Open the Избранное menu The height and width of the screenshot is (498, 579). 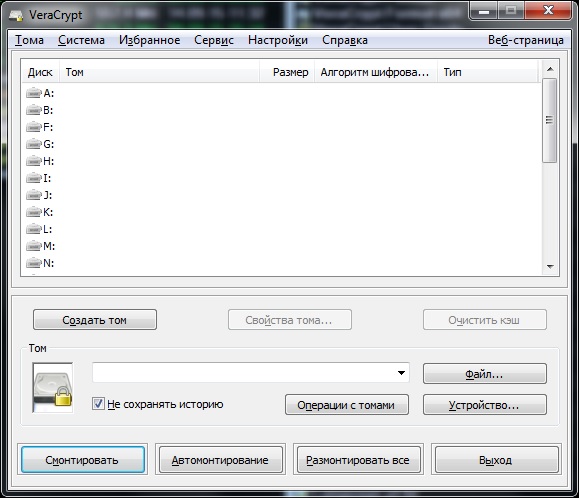pos(150,40)
